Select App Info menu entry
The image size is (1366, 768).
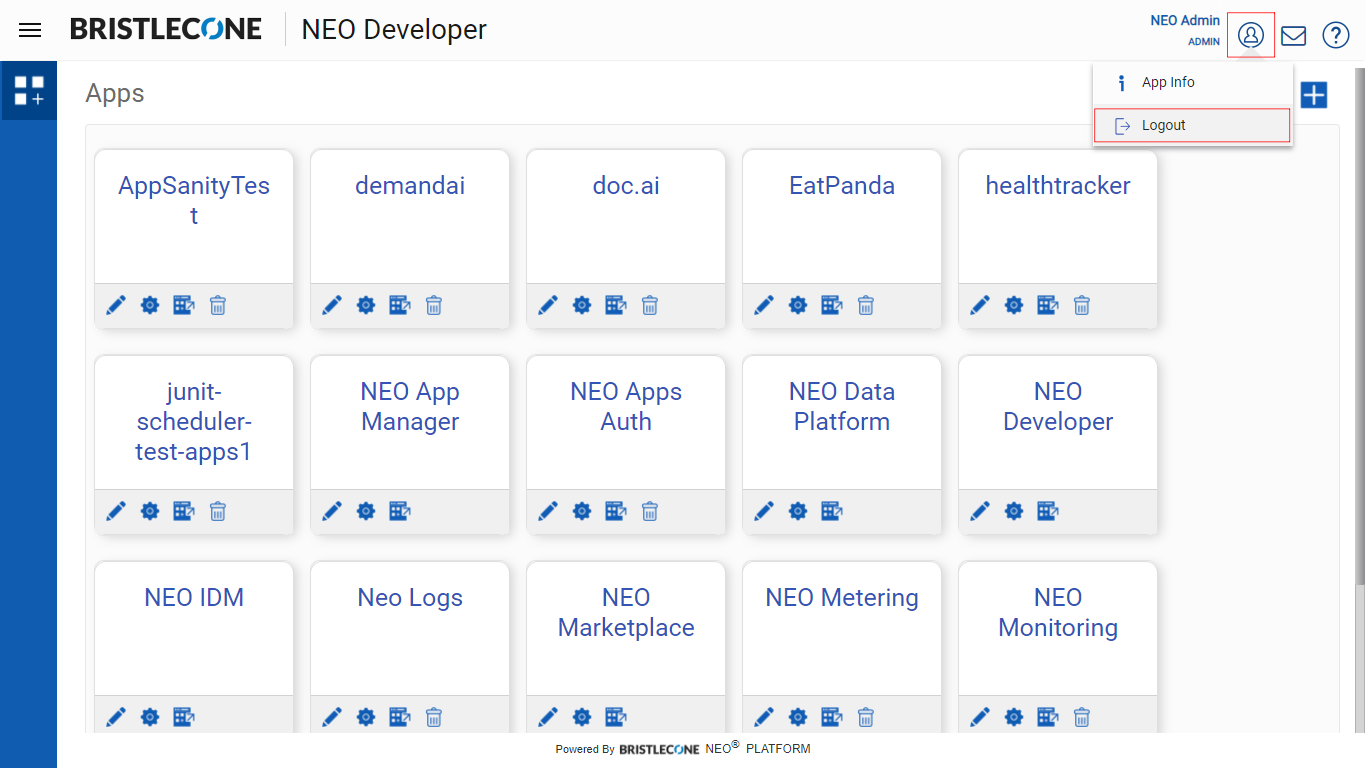tap(1193, 83)
